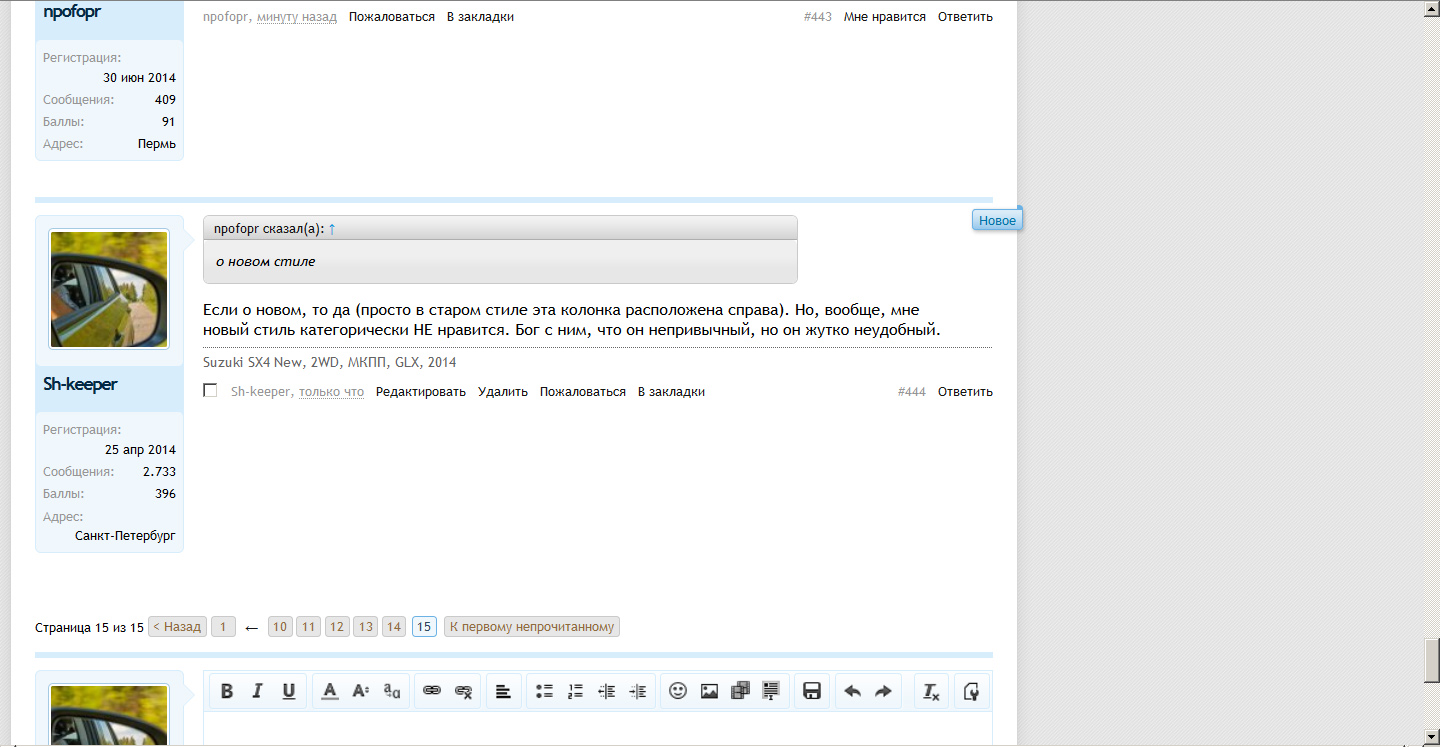The image size is (1440, 747).
Task: Toggle bold formatting in the editor
Action: click(x=227, y=691)
